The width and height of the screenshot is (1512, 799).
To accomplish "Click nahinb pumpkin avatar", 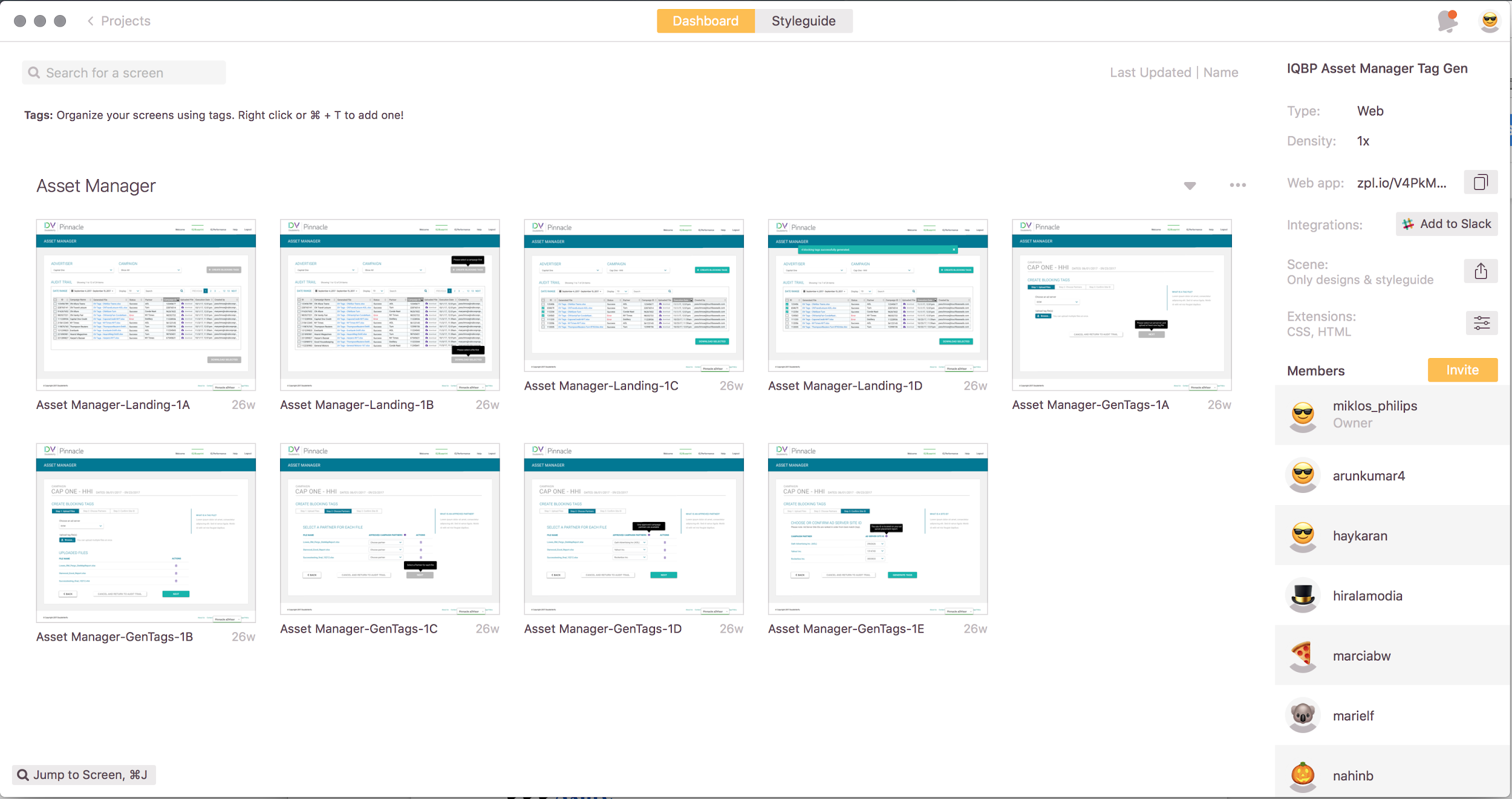I will [x=1303, y=775].
